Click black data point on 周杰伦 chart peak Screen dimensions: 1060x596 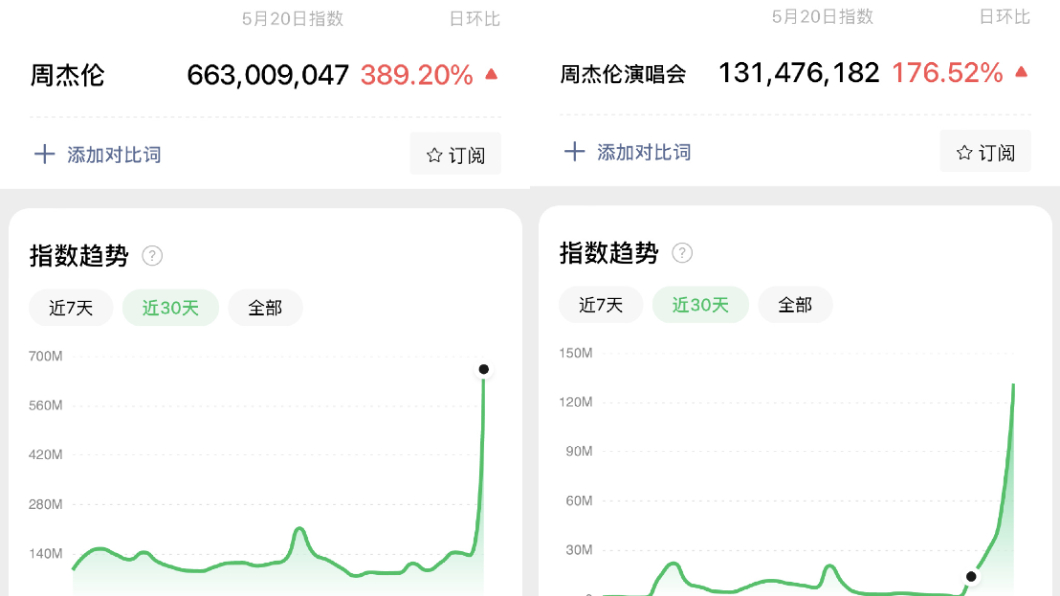coord(483,369)
